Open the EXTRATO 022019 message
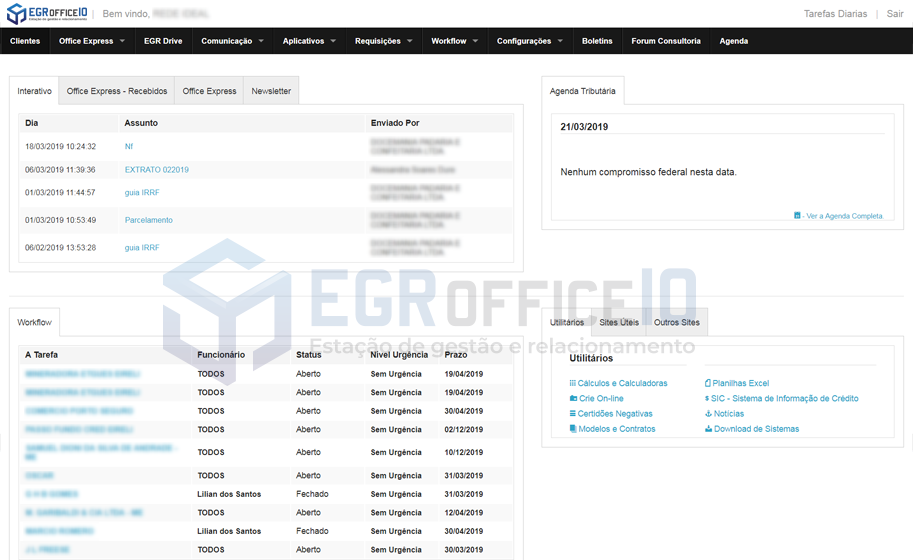 [x=157, y=169]
